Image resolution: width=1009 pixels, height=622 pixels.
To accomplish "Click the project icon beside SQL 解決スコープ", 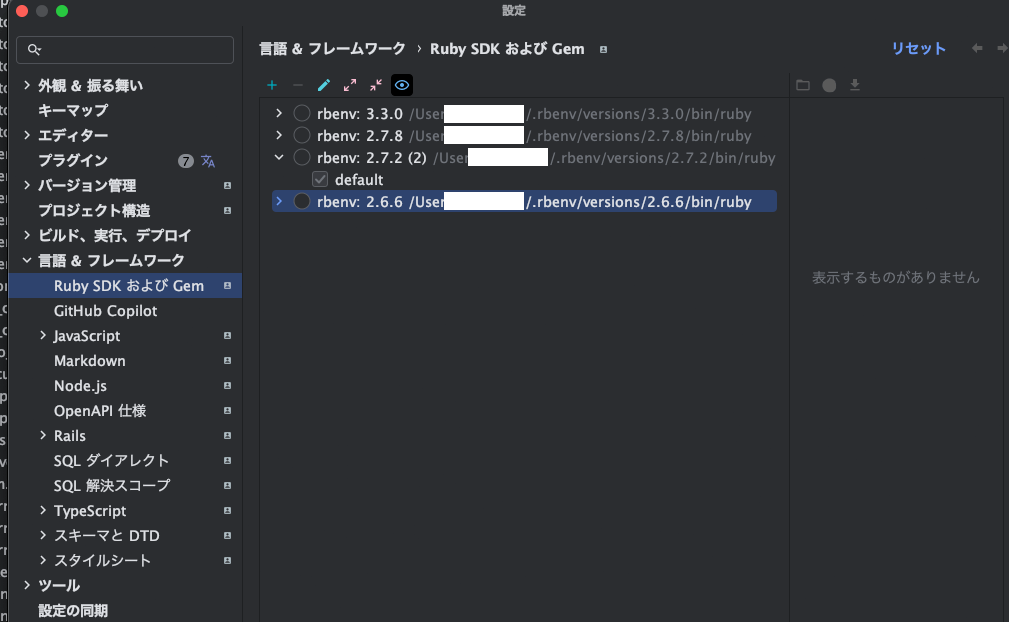I will pos(227,486).
